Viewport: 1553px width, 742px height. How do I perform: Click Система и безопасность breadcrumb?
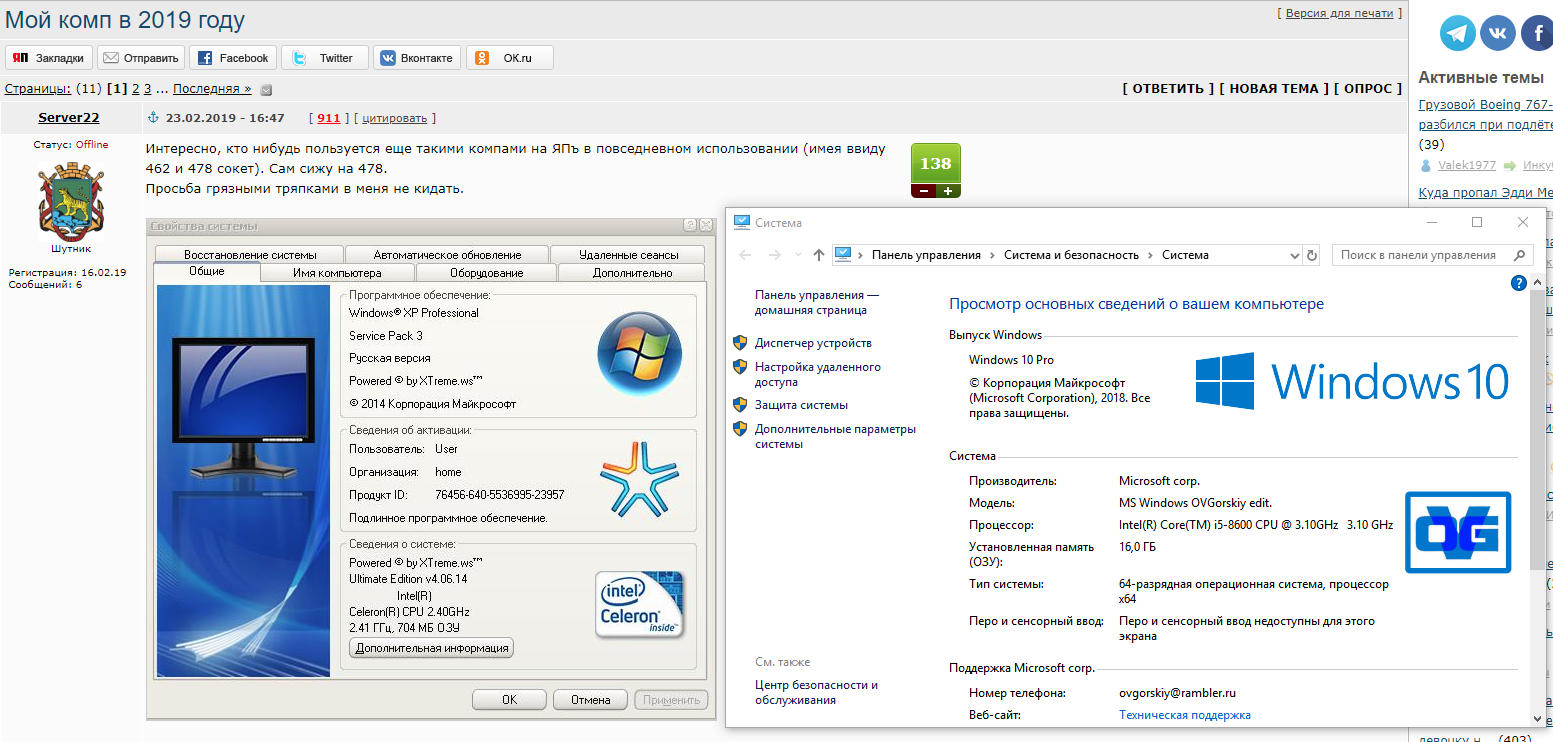pyautogui.click(x=1071, y=255)
